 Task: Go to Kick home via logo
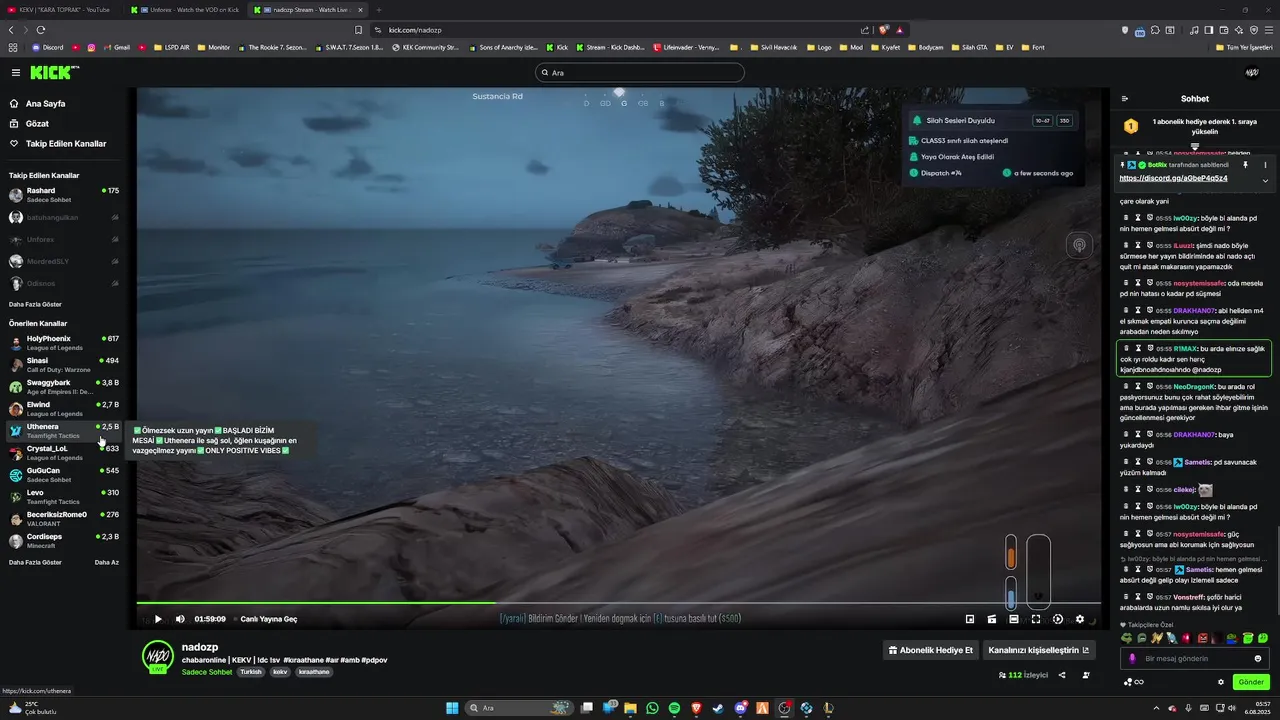pos(53,72)
